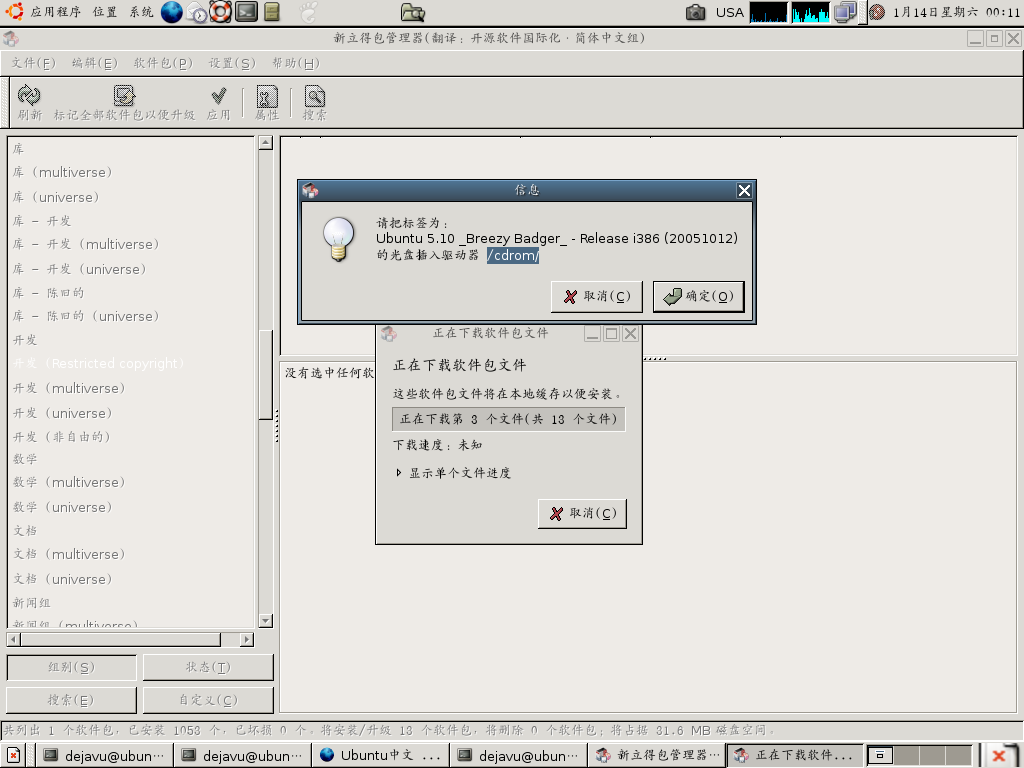The image size is (1024, 768).
Task: Click the show desktop icon in bottom panel
Action: click(13, 756)
